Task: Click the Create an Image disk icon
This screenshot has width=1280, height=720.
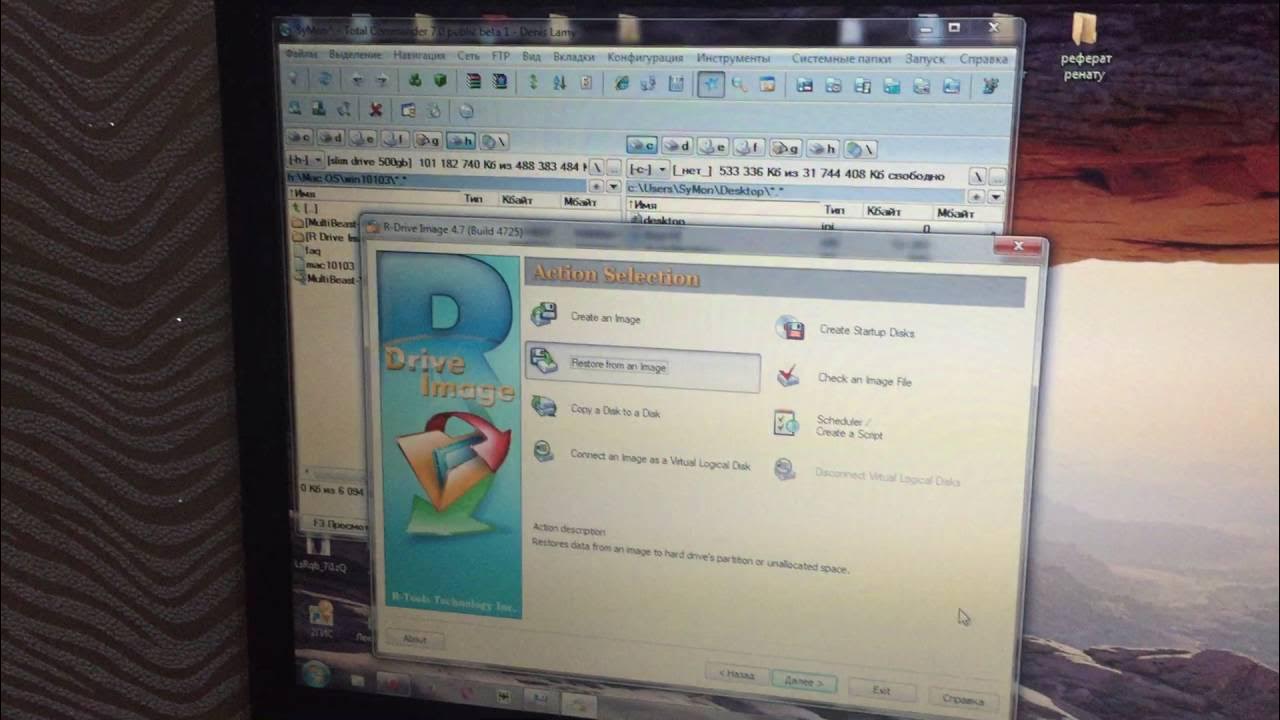Action: (x=544, y=314)
